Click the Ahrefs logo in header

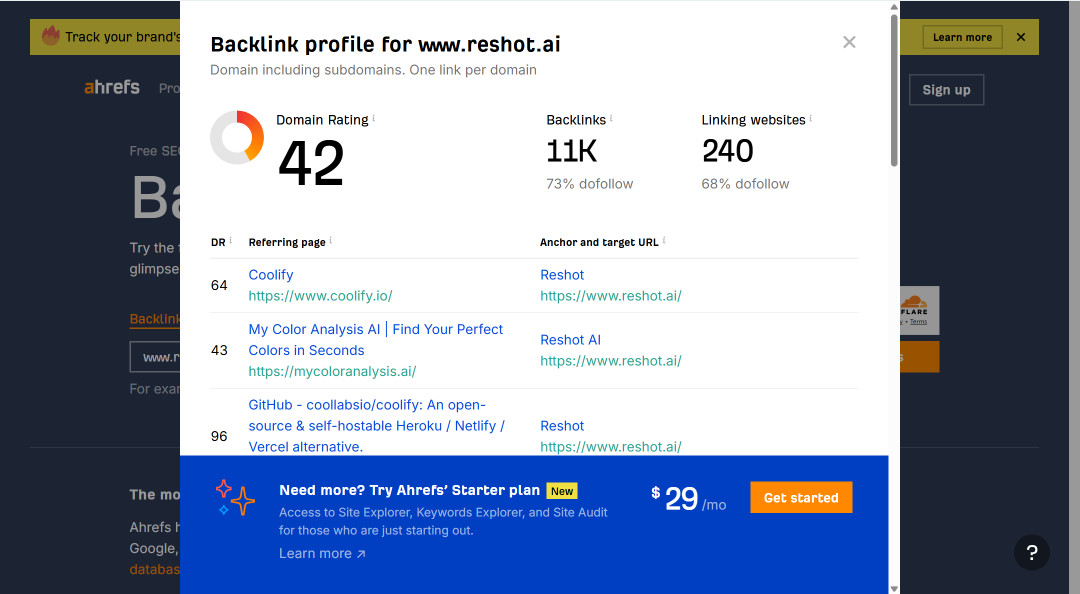click(112, 88)
